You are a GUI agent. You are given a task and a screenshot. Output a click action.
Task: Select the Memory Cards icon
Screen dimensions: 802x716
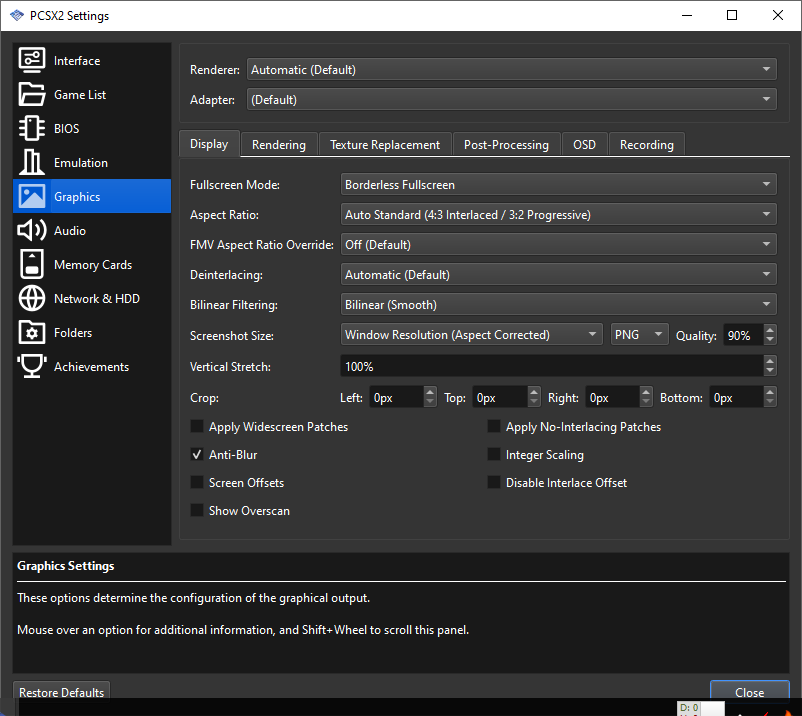pos(32,265)
